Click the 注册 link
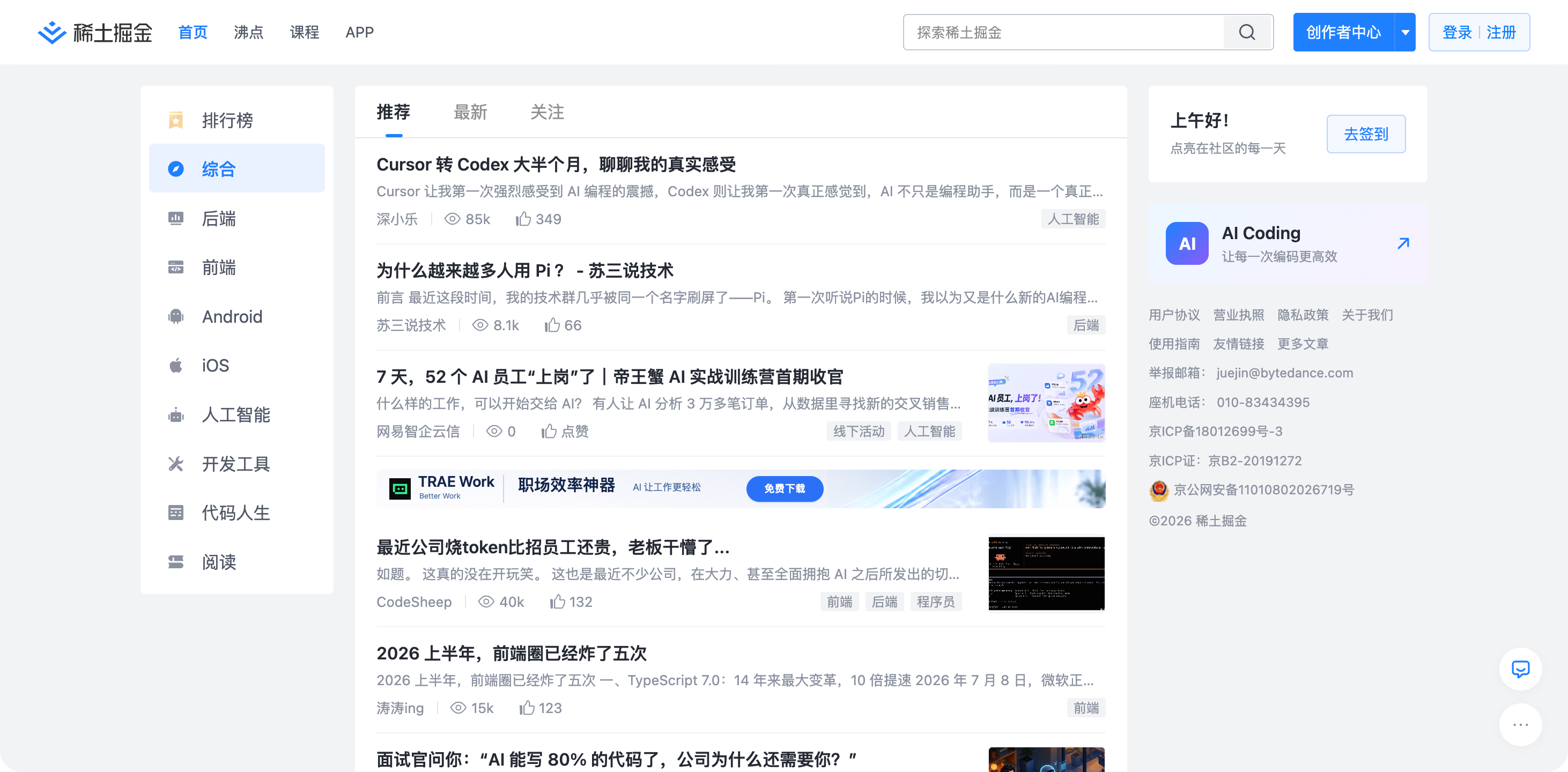Image resolution: width=1568 pixels, height=772 pixels. pyautogui.click(x=1501, y=32)
